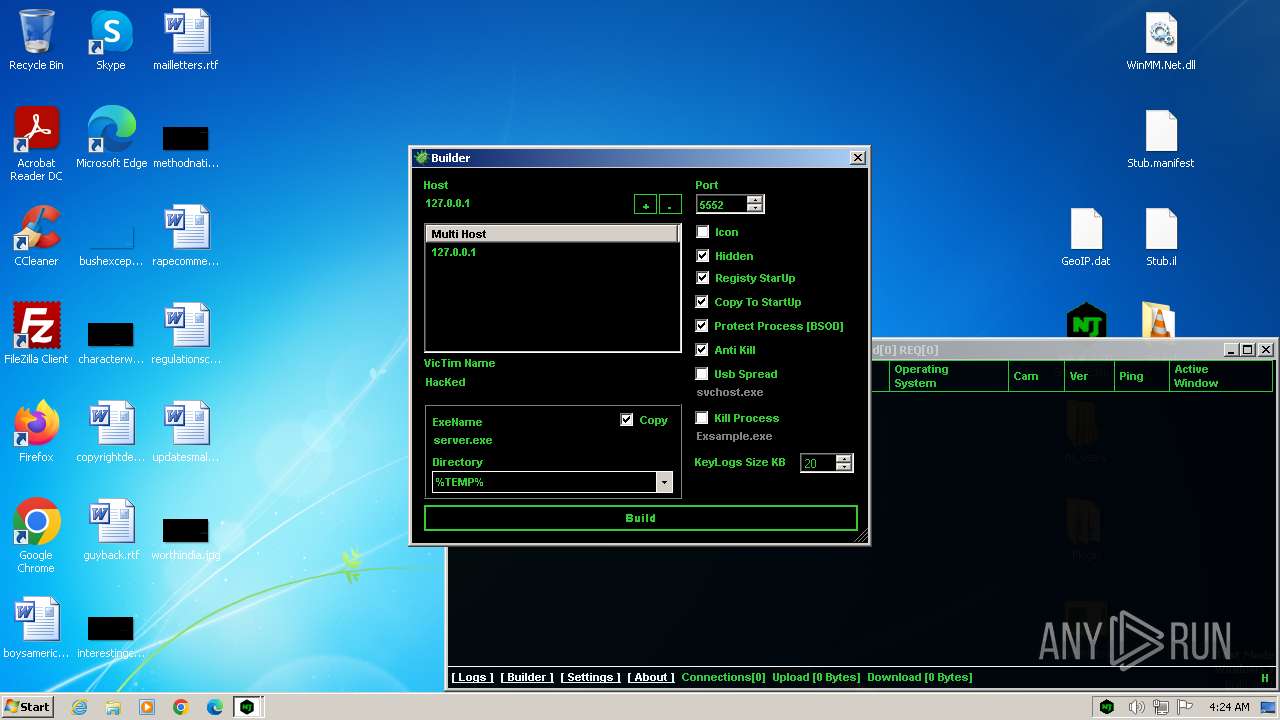Screen dimensions: 1280x720
Task: Click the volume icon in system tray
Action: (x=1136, y=707)
